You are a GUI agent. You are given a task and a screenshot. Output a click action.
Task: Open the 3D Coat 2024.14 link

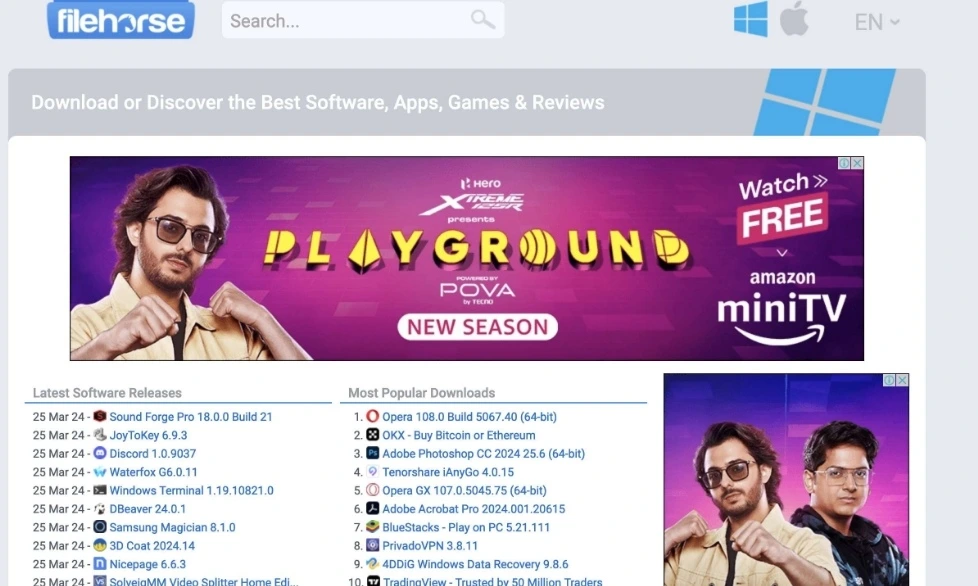[x=152, y=545]
